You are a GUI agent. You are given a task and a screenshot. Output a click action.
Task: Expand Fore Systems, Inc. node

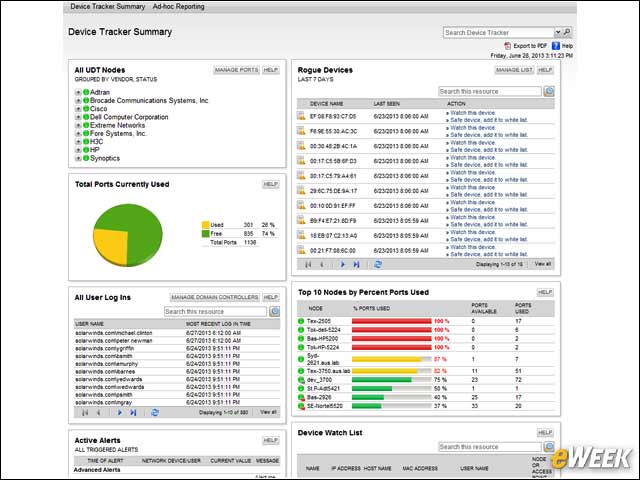[78, 133]
